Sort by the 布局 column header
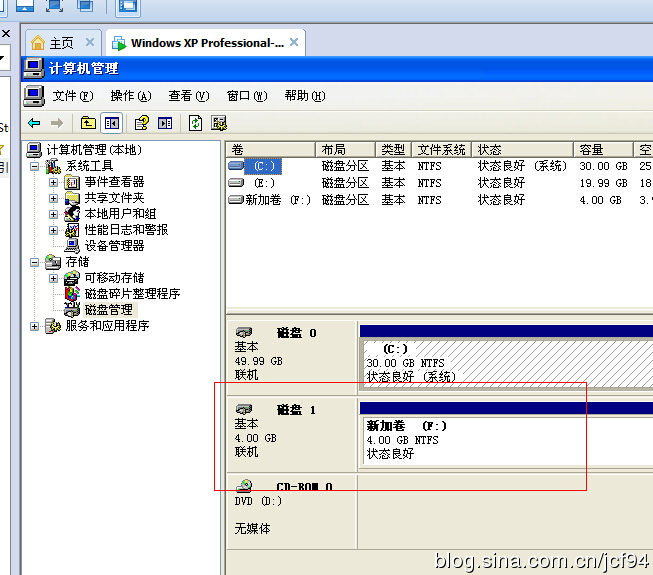Viewport: 653px width, 575px height. click(x=345, y=150)
